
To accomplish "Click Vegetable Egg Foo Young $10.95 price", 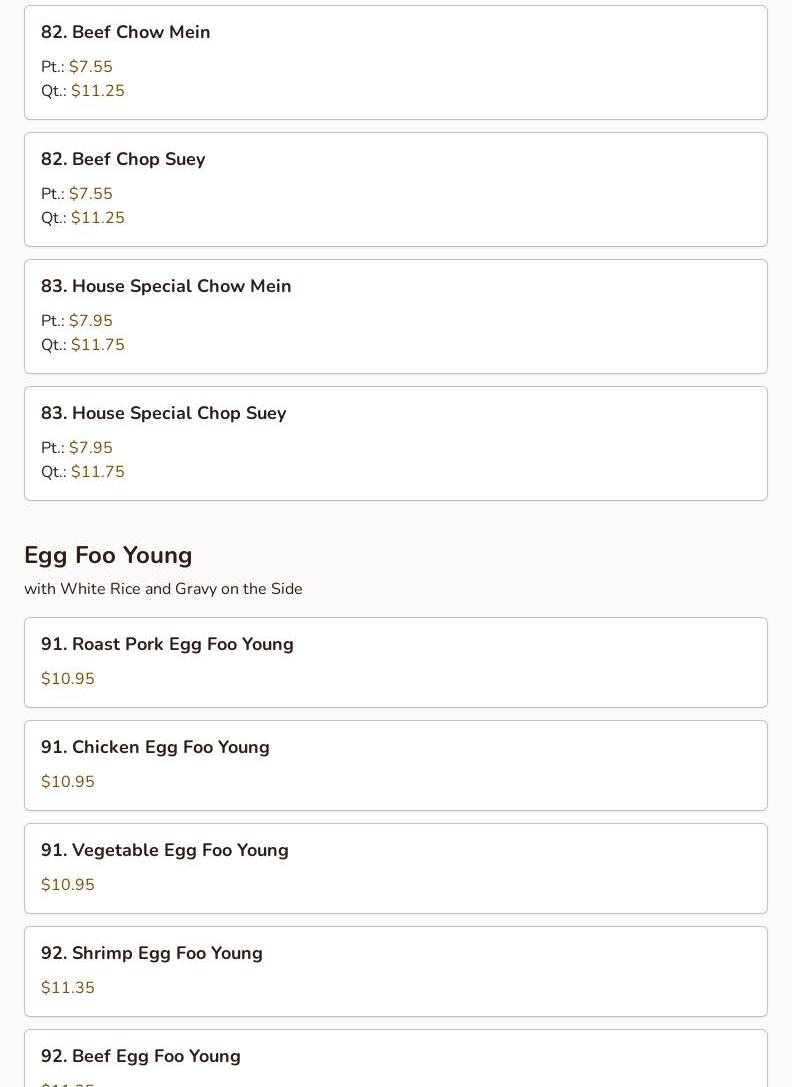I will coord(68,885).
